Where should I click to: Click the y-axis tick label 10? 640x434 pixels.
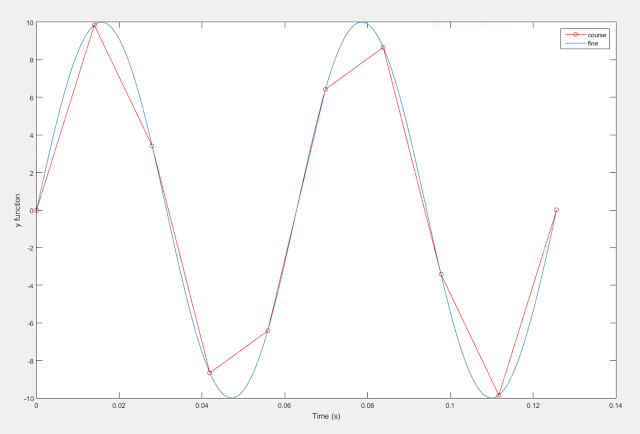coord(30,22)
